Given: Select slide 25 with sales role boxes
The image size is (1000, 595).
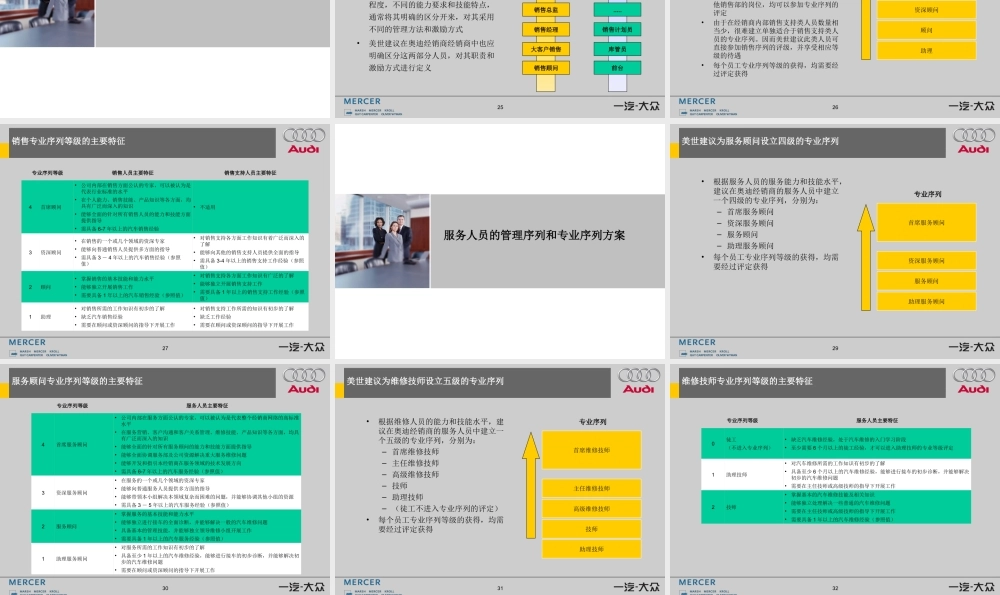Looking at the screenshot, I should tap(500, 58).
